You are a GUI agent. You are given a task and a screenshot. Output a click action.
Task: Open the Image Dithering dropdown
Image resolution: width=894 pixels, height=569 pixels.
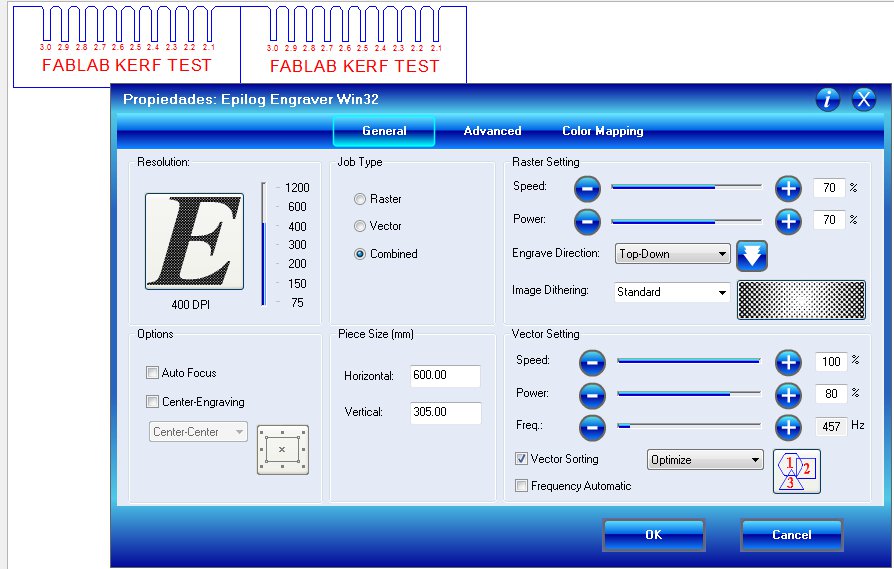(x=672, y=292)
